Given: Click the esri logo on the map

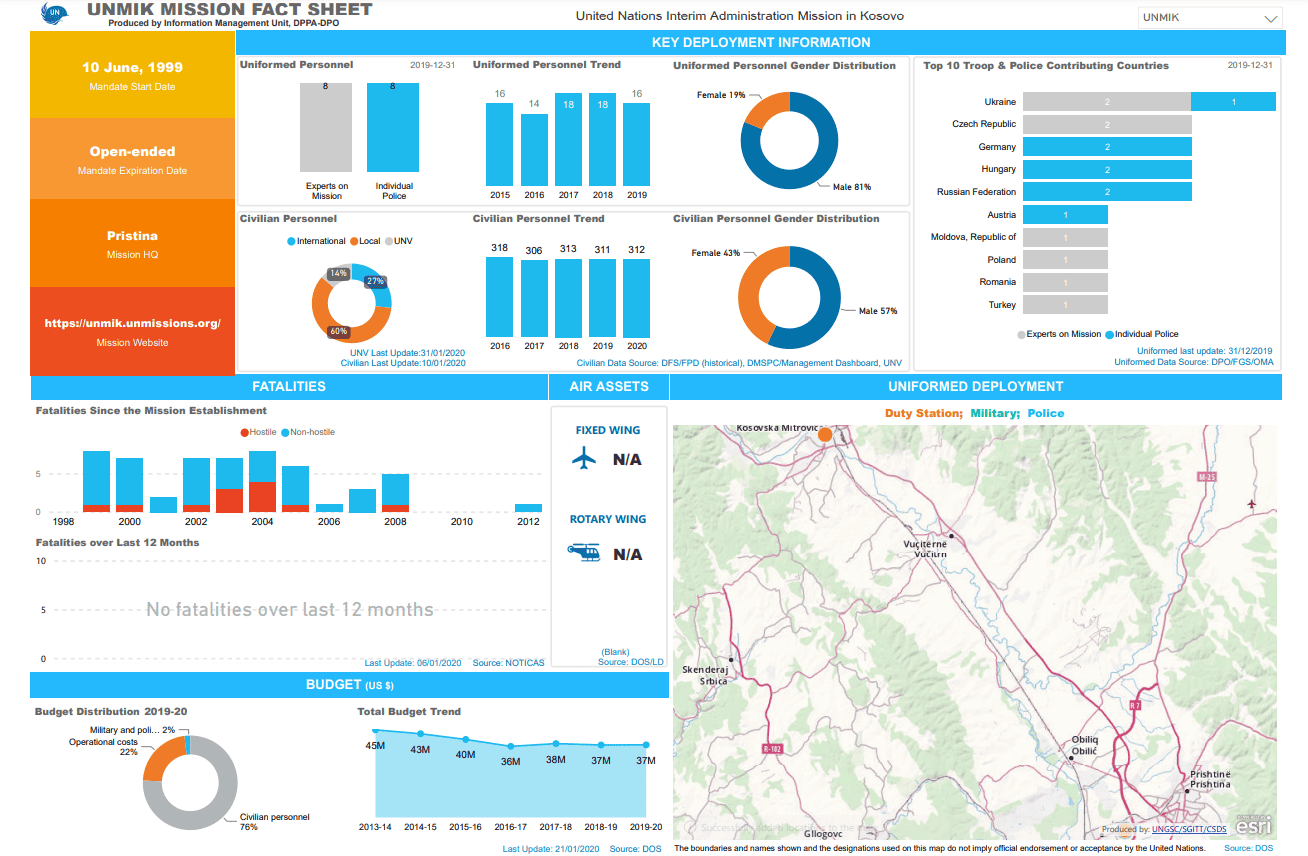Looking at the screenshot, I should pos(1254,826).
